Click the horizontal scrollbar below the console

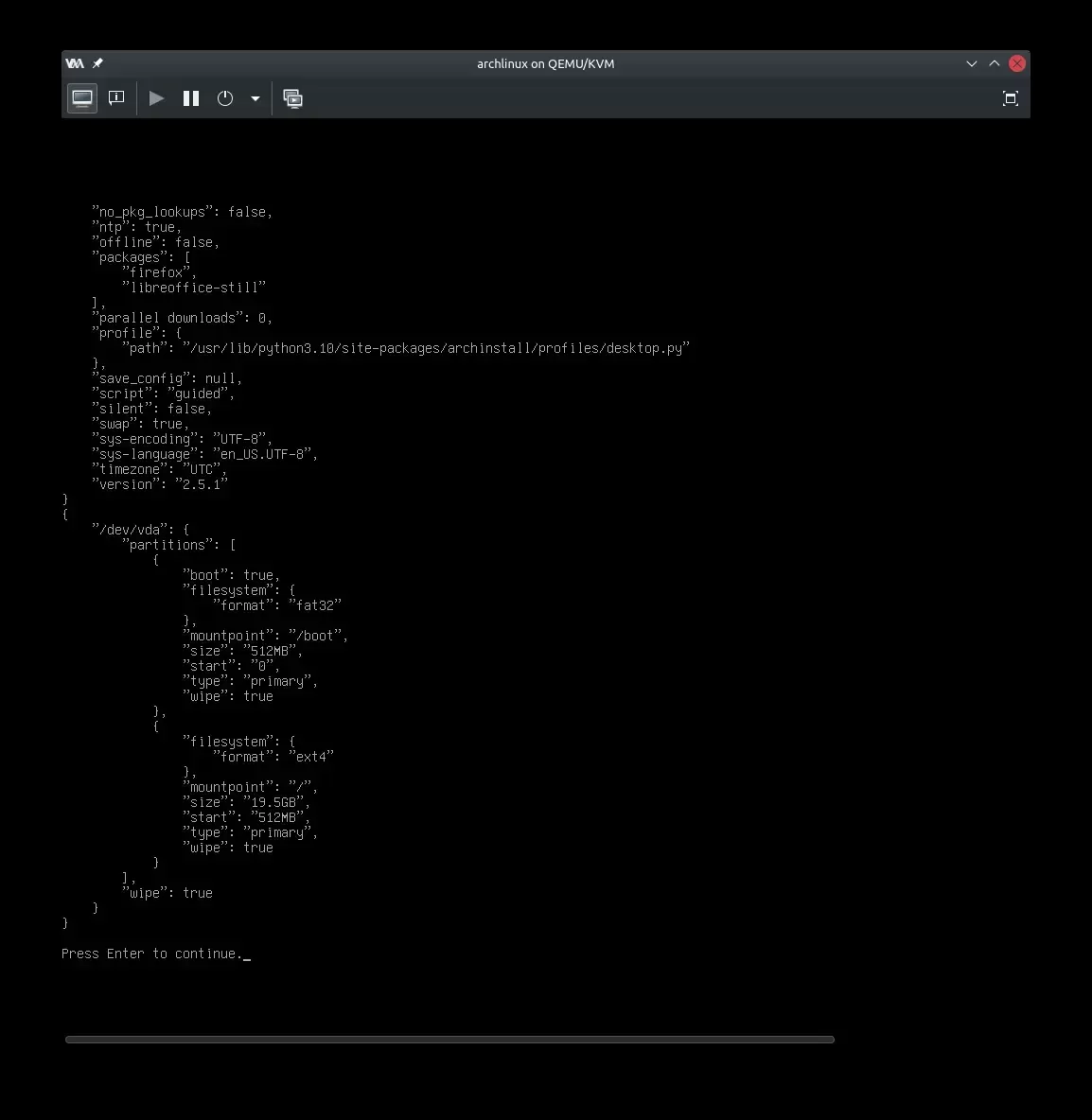tap(449, 1040)
